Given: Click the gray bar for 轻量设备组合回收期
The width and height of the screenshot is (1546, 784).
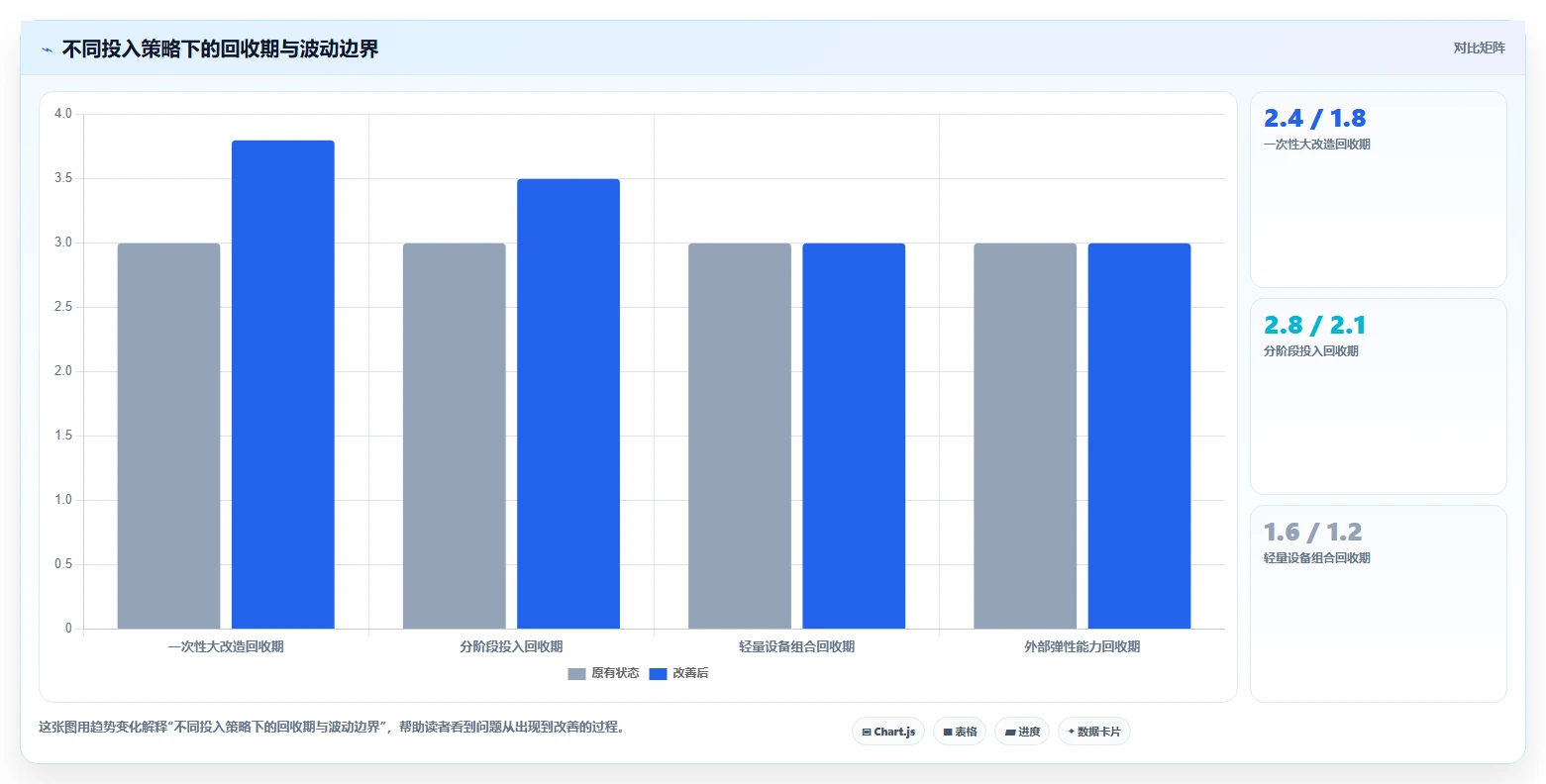Looking at the screenshot, I should 740,436.
